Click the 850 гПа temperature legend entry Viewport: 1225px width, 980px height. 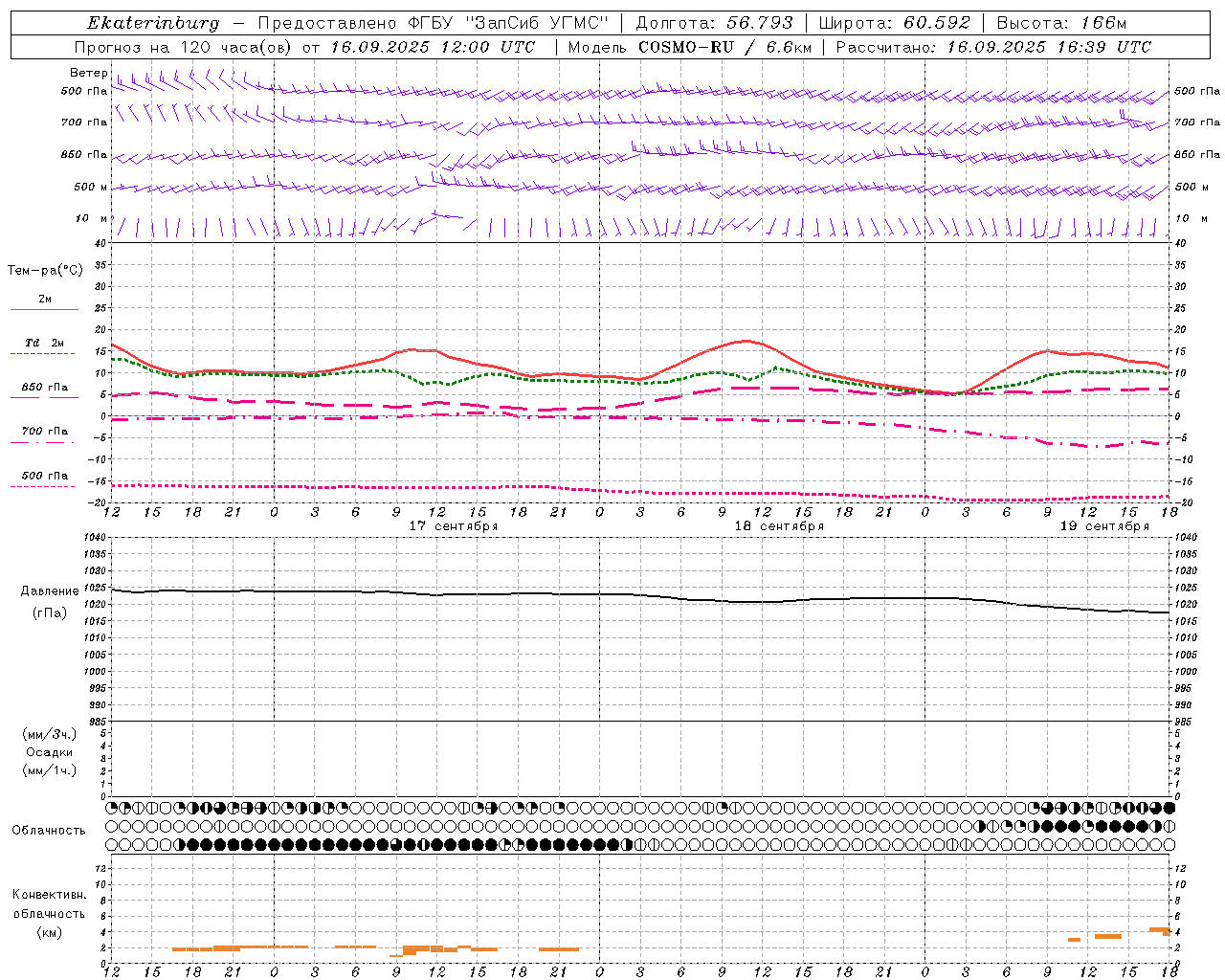tap(45, 388)
